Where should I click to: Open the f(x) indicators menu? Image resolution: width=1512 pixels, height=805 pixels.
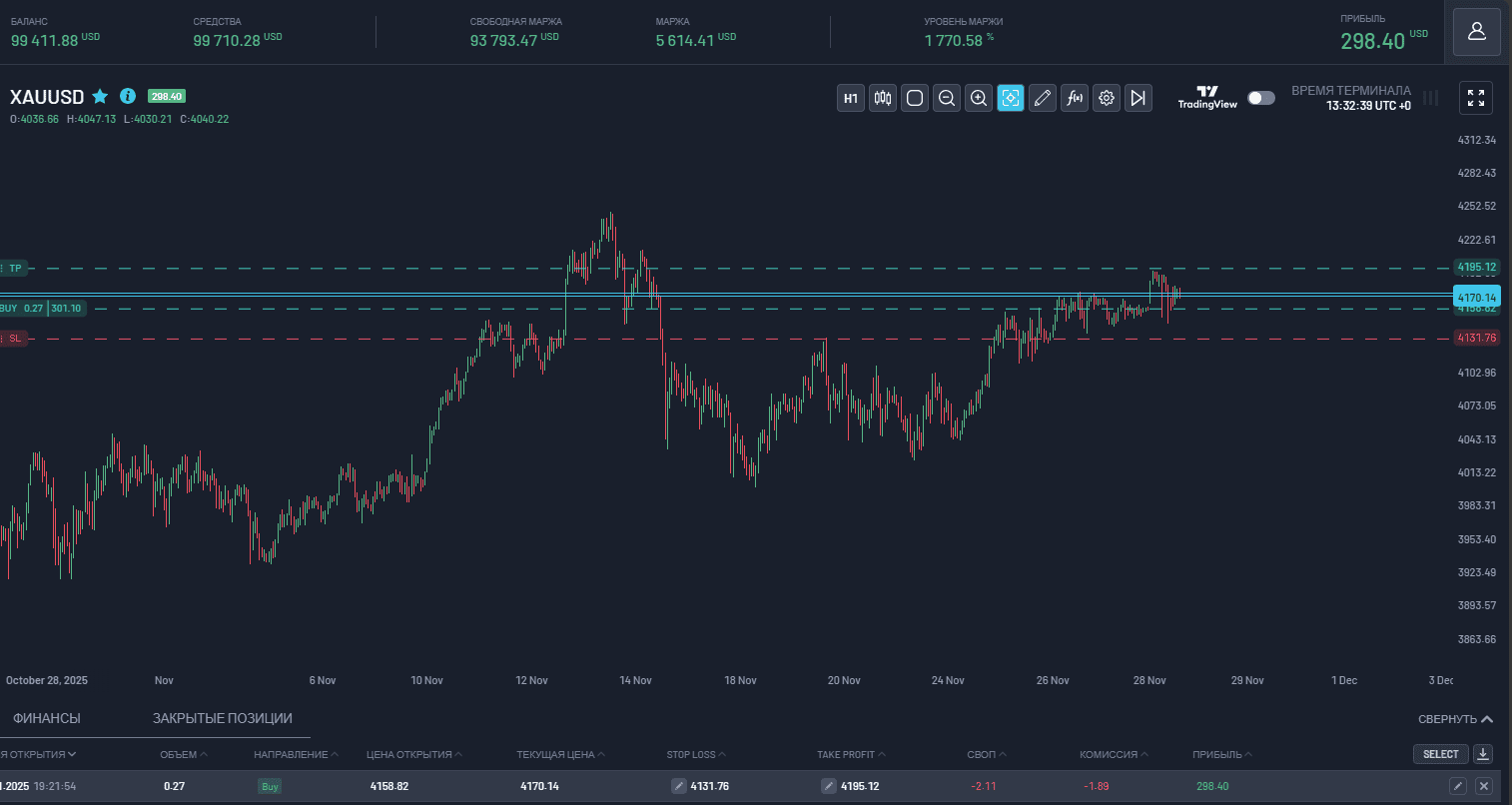[1075, 98]
